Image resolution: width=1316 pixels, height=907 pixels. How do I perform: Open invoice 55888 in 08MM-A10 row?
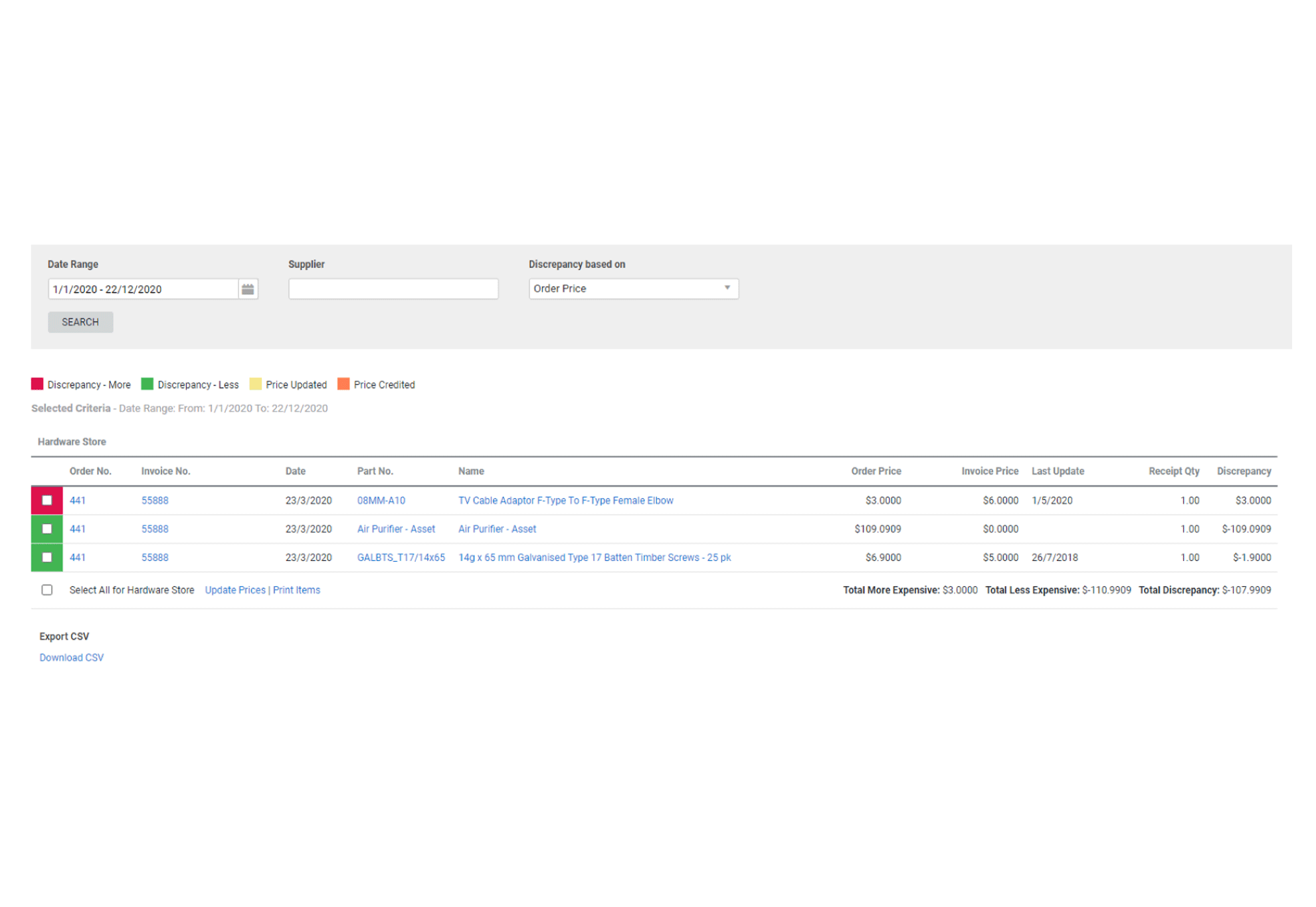[x=155, y=501]
